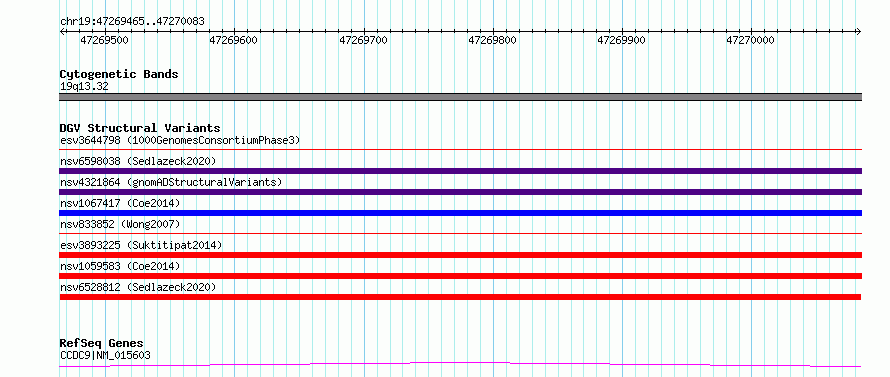Click the 47269500 ruler tick label
The width and height of the screenshot is (890, 377).
click(104, 40)
